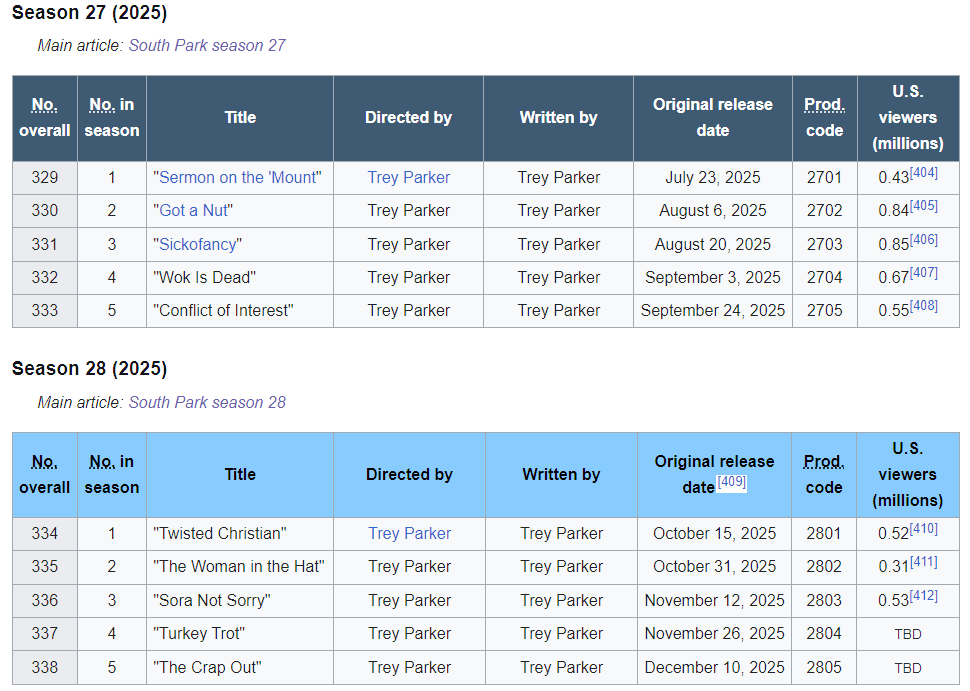Viewport: 970px width, 691px height.
Task: Click production code 2701
Action: [x=825, y=178]
